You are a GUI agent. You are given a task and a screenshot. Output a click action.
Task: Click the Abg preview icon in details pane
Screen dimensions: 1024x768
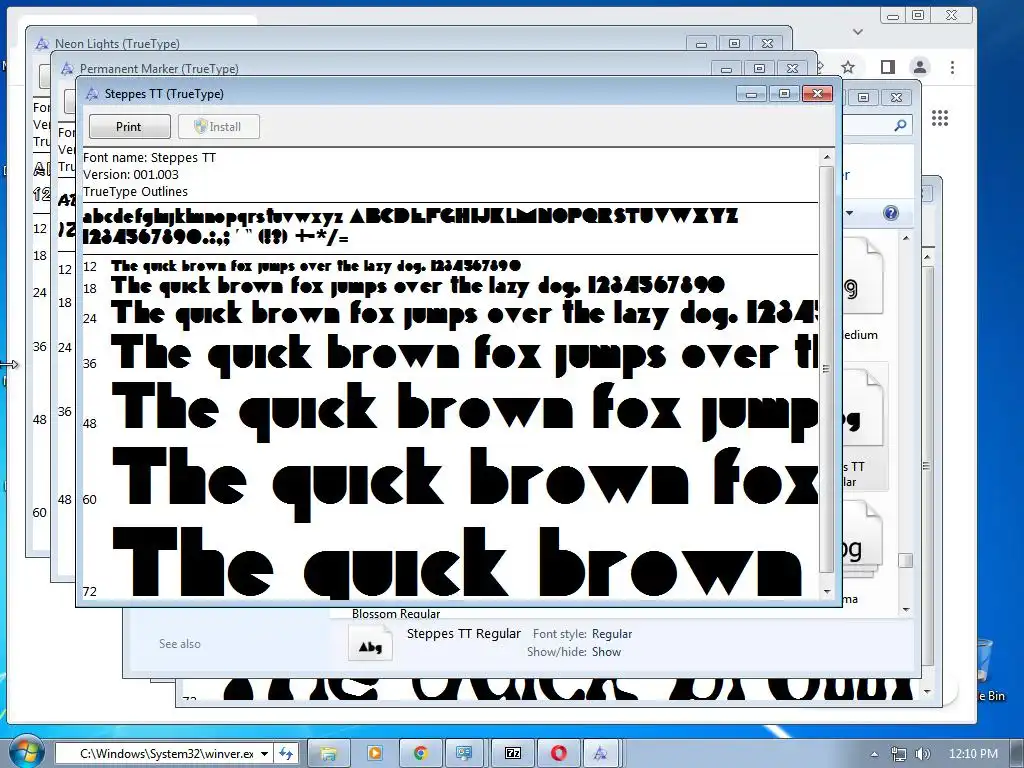(370, 643)
